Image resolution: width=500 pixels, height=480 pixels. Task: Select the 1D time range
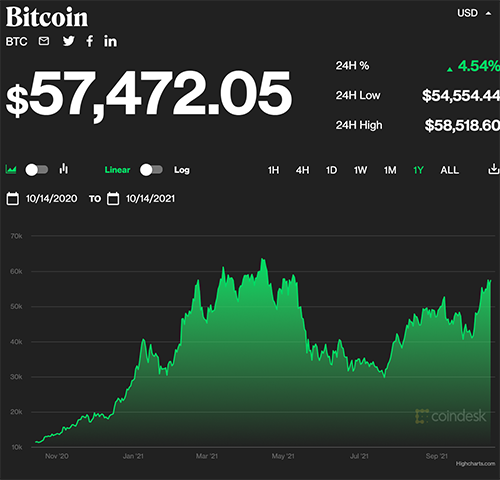[x=331, y=170]
